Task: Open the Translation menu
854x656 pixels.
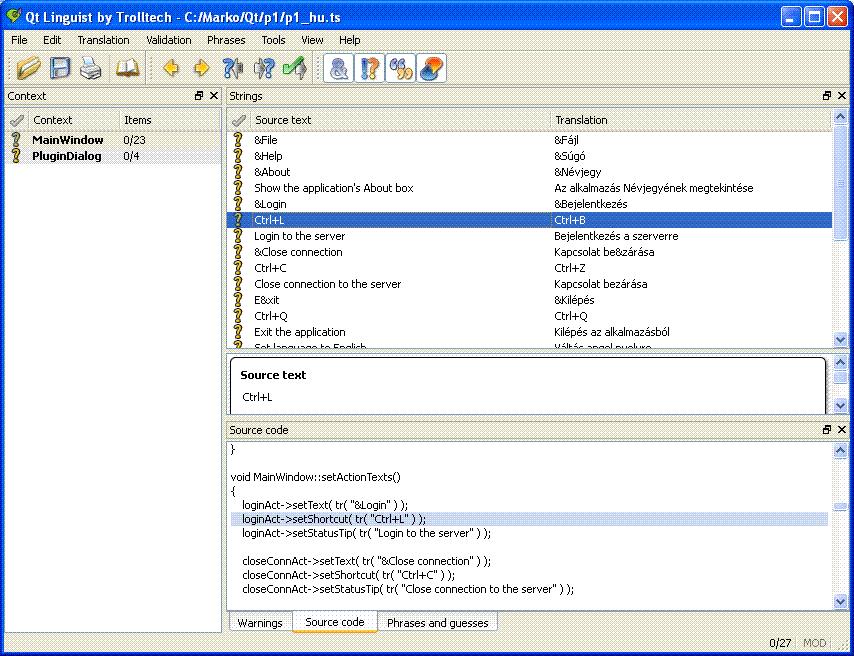Action: [103, 40]
